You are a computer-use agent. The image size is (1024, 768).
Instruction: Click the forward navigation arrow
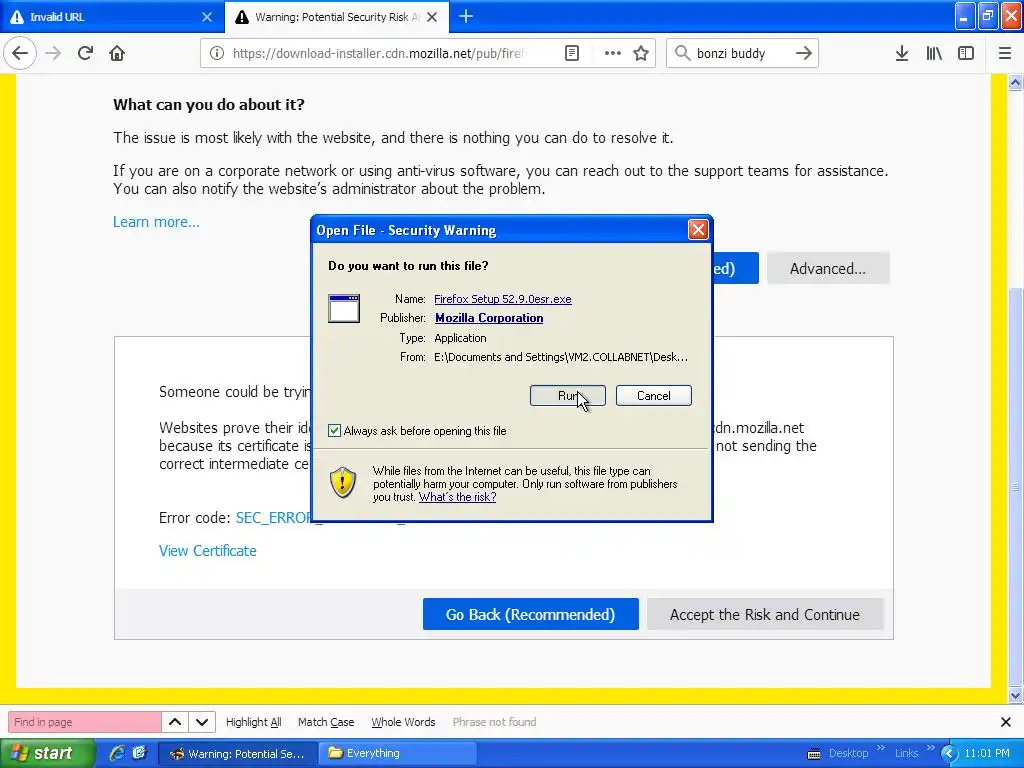[x=53, y=53]
